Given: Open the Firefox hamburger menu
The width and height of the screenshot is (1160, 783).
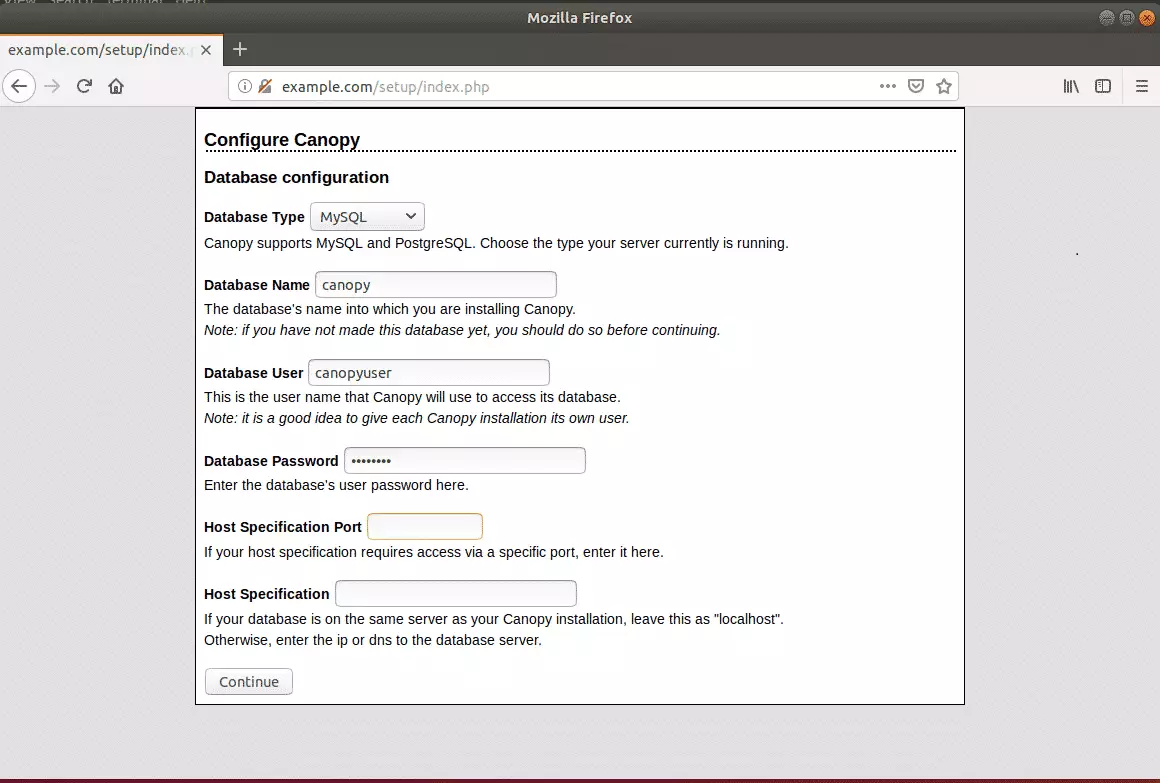Looking at the screenshot, I should (x=1142, y=87).
